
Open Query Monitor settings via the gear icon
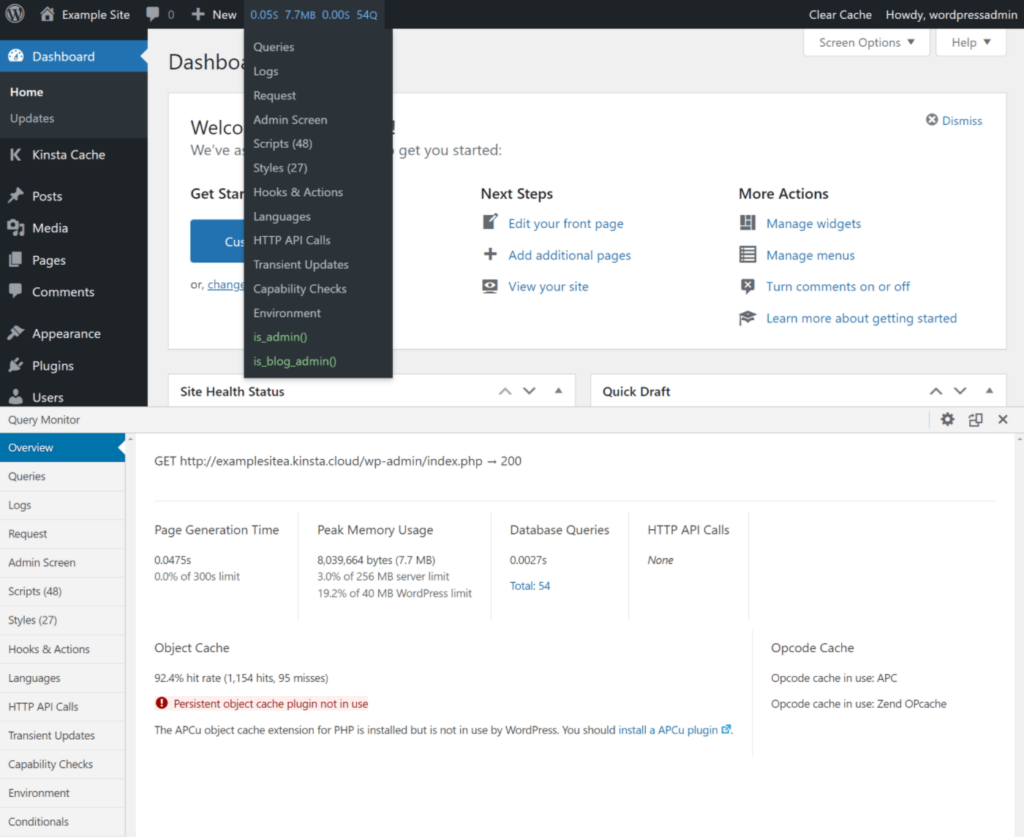947,419
